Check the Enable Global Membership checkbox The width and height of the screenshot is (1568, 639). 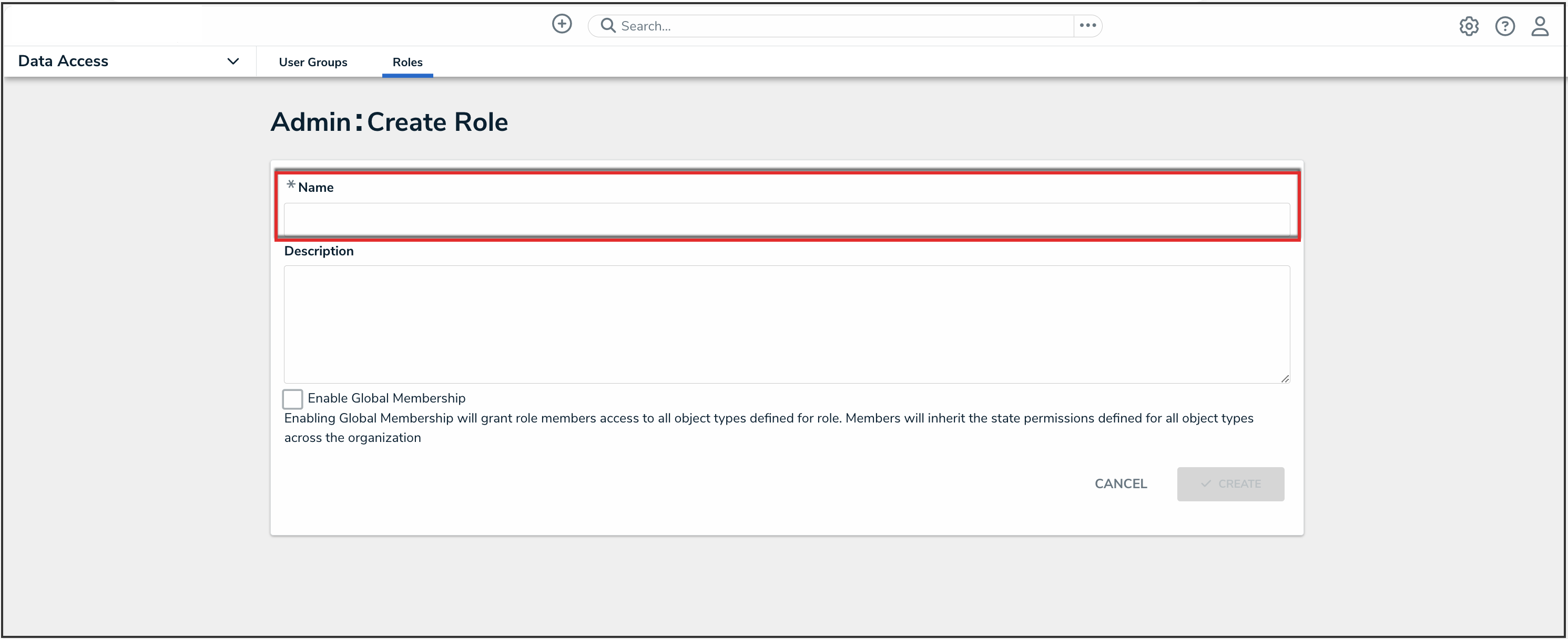(292, 399)
